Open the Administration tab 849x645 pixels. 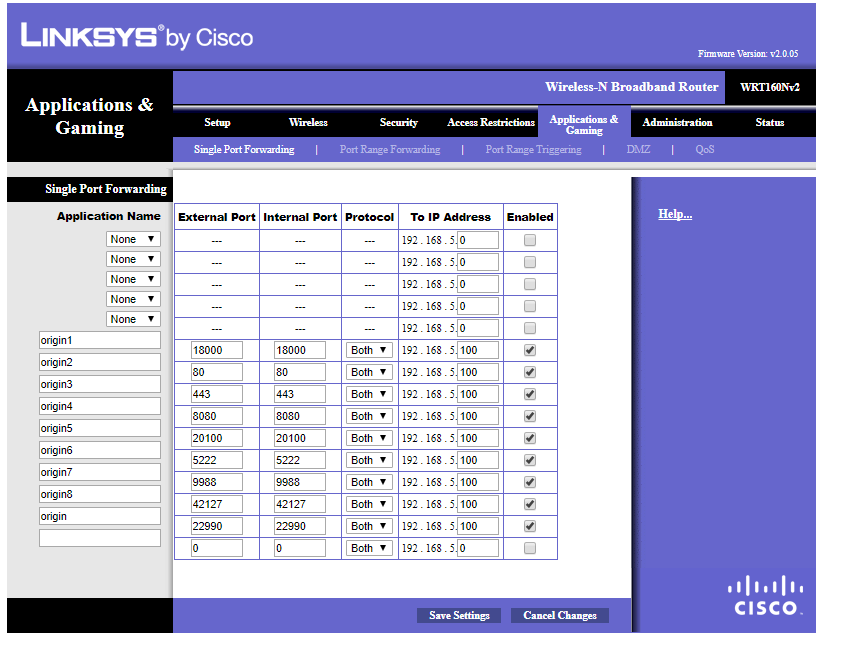tap(677, 122)
